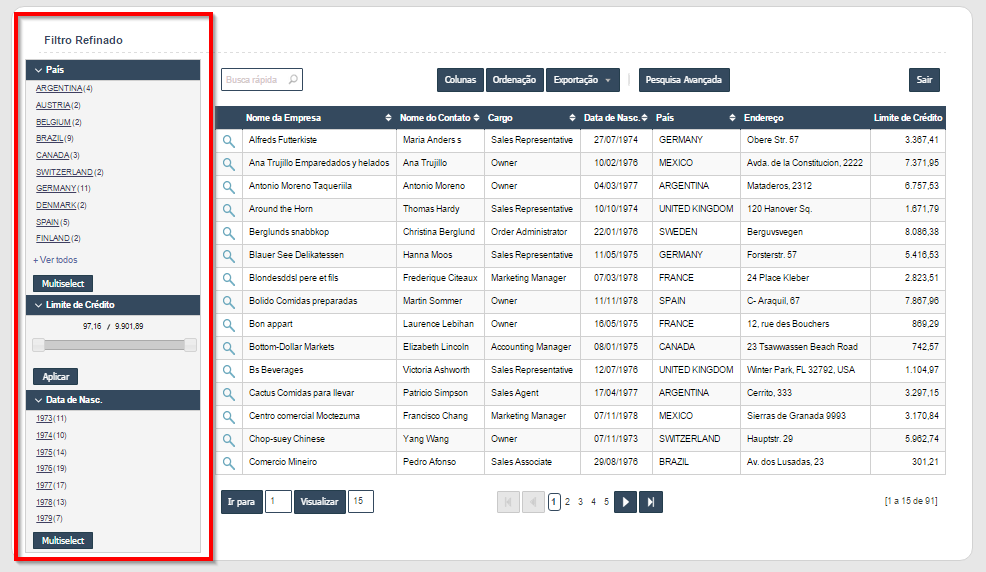Open the Ordenação menu

point(515,80)
